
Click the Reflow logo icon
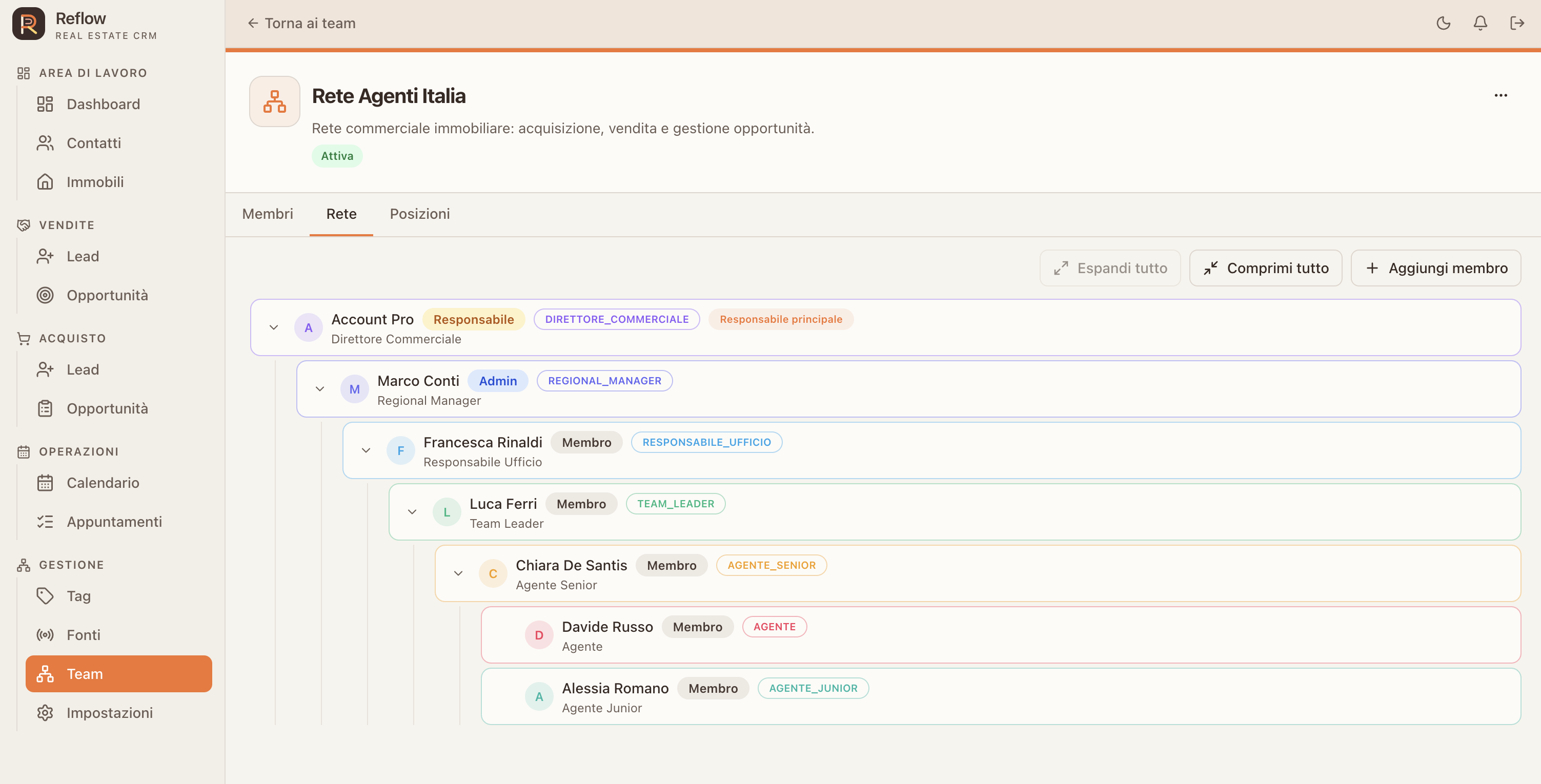29,24
